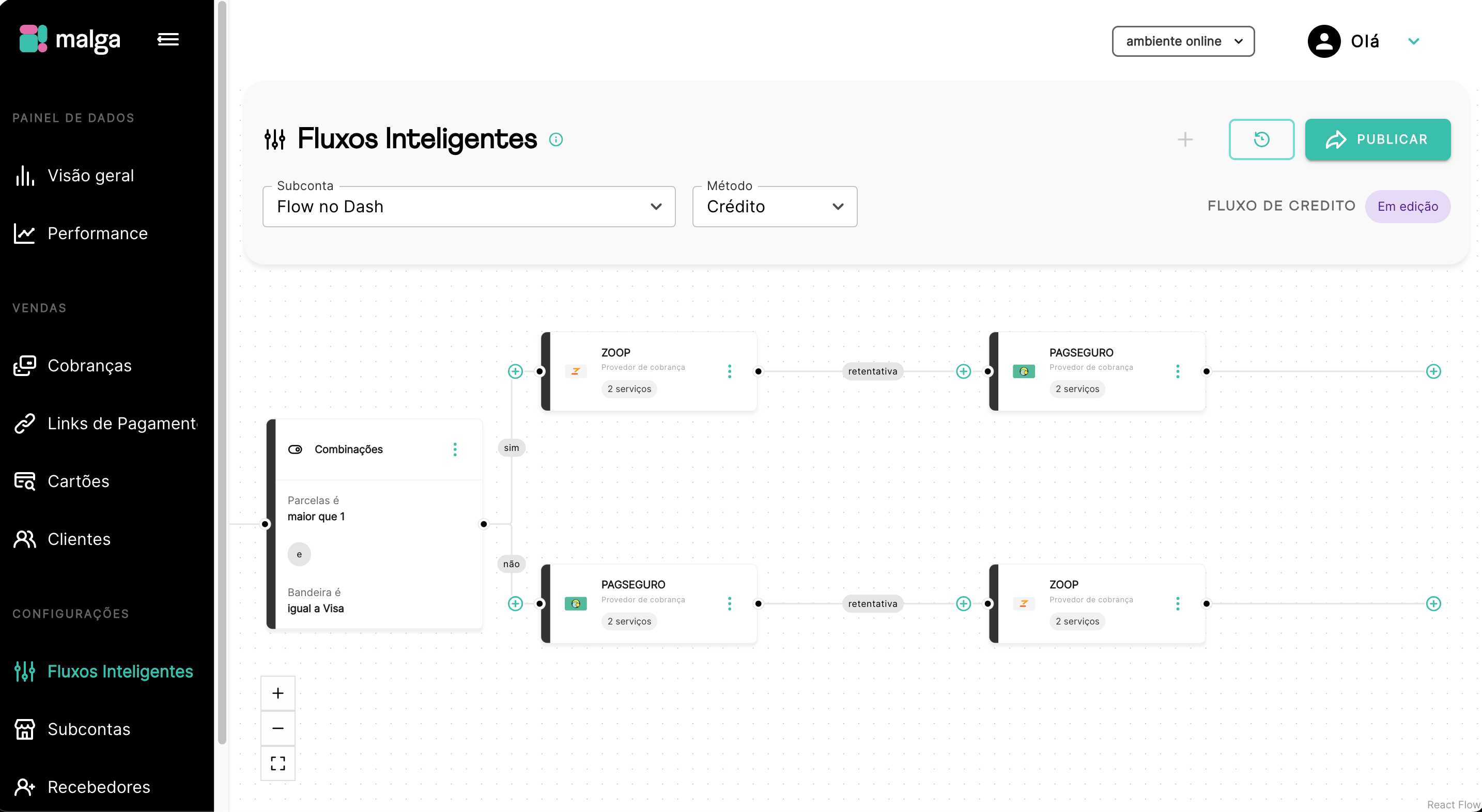Click the 2 serviços chip on top PAGSEGURO

tap(1077, 389)
